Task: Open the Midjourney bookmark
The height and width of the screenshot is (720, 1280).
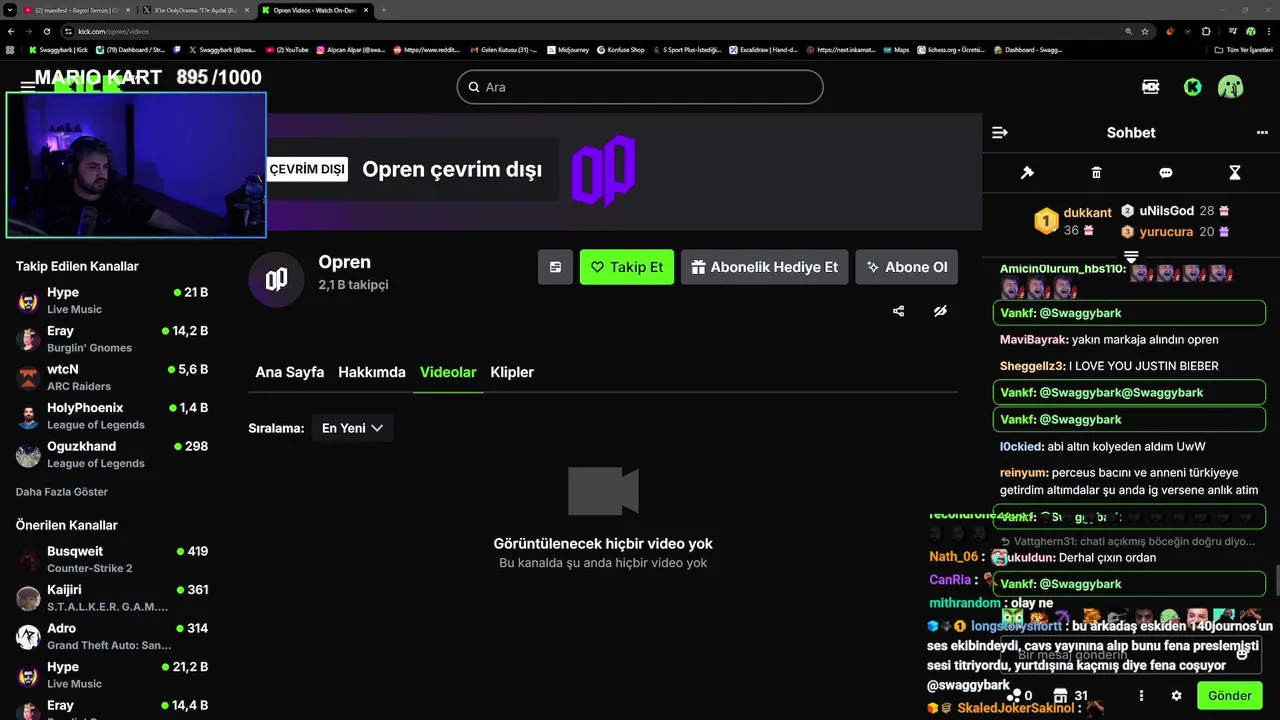Action: point(570,49)
